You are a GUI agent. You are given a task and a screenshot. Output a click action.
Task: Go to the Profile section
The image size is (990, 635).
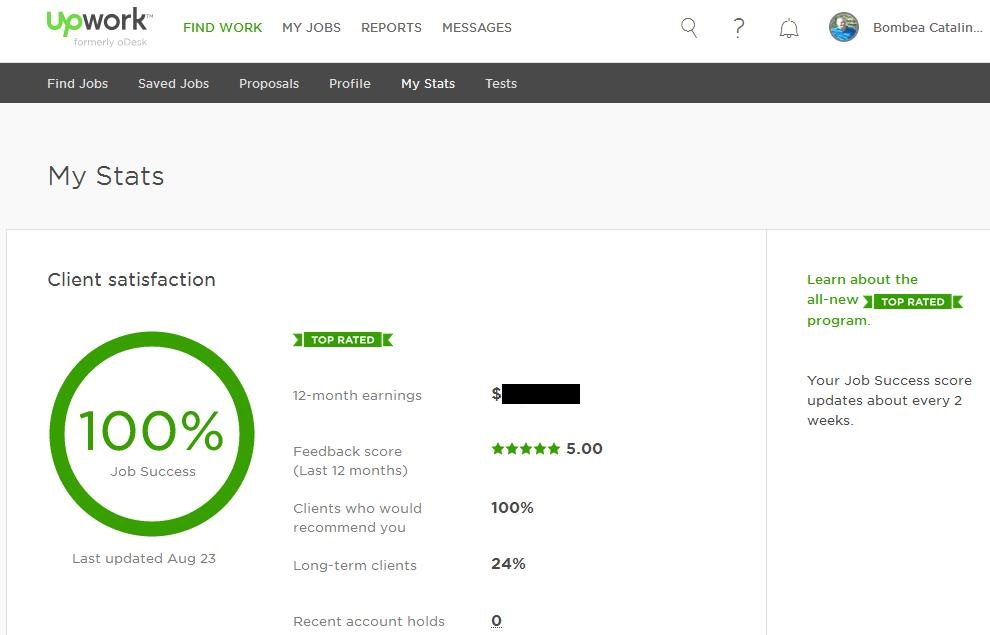pyautogui.click(x=349, y=83)
